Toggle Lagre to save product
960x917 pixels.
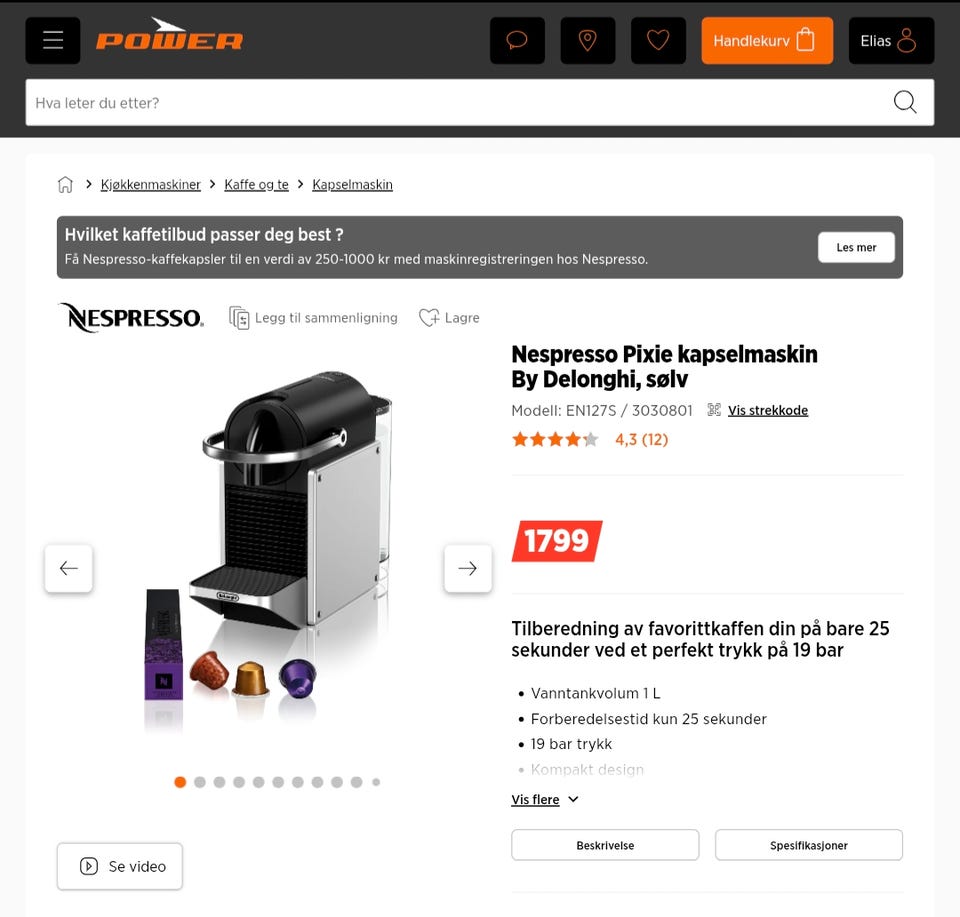tap(449, 318)
